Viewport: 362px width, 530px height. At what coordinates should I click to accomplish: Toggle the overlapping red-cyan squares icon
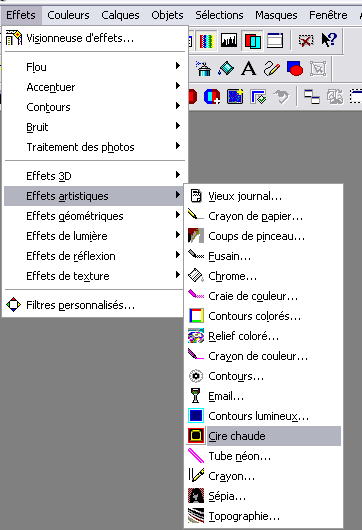252,41
